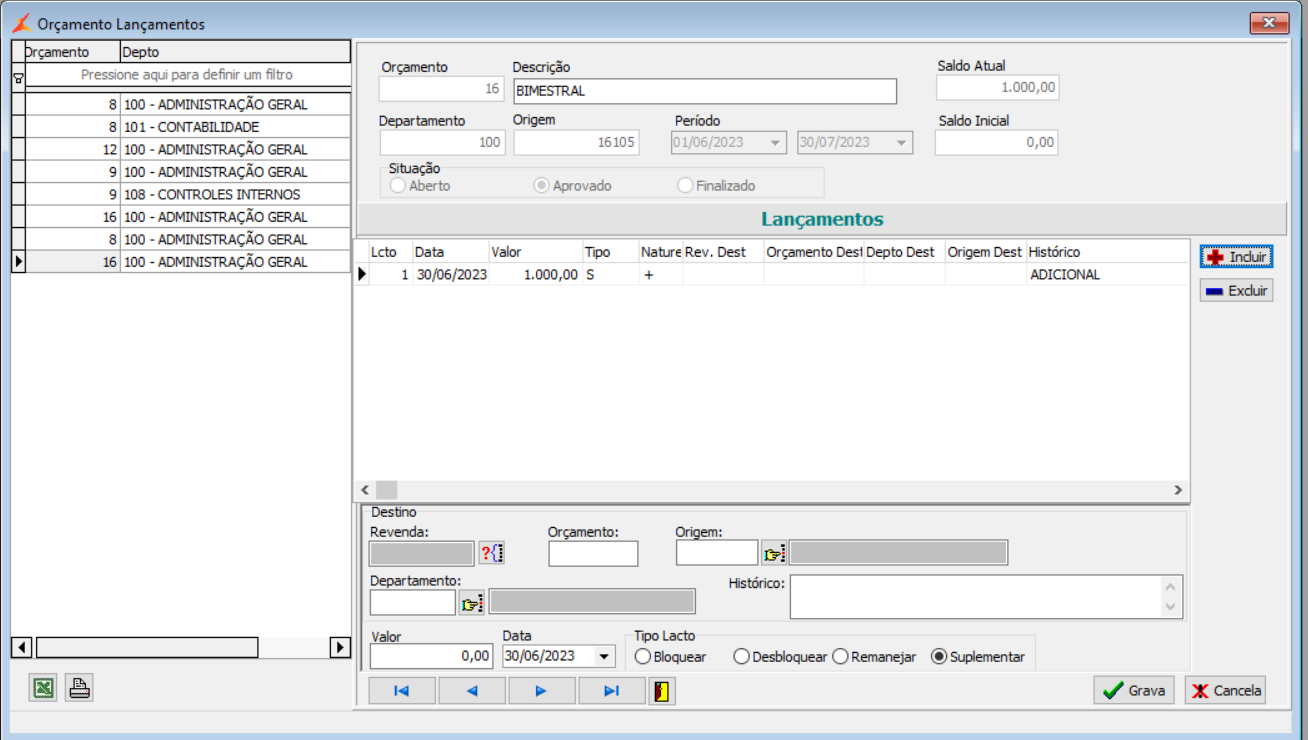The height and width of the screenshot is (740, 1308).
Task: Click the Saldo Inicial field
Action: [996, 143]
